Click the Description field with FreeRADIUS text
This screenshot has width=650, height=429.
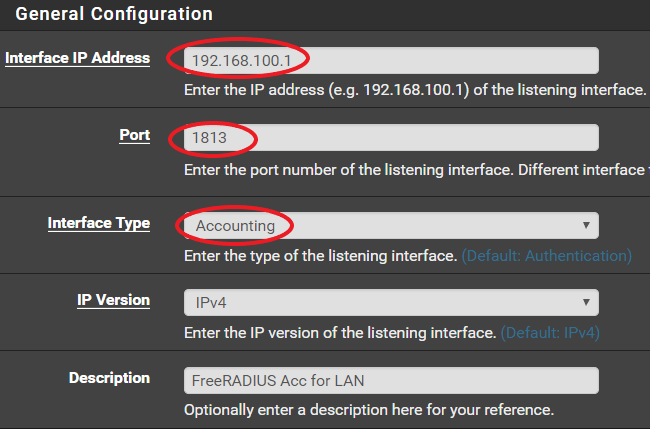point(390,380)
